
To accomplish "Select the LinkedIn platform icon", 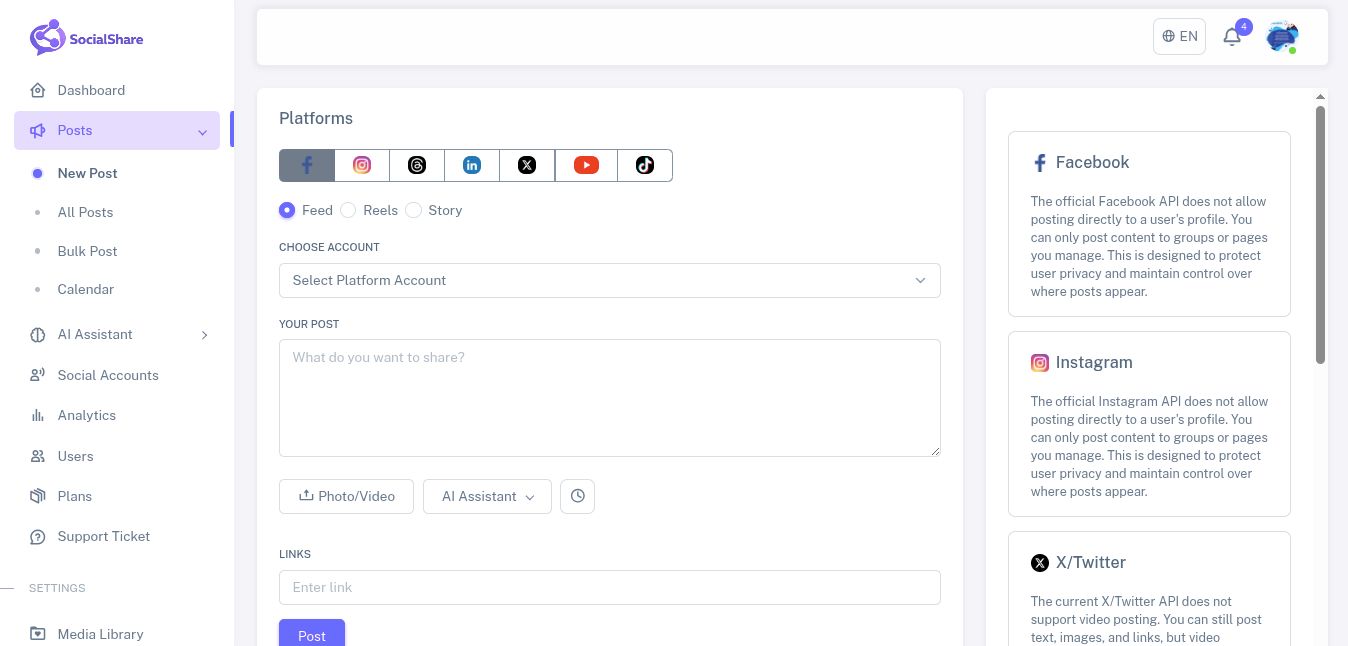I will (472, 165).
